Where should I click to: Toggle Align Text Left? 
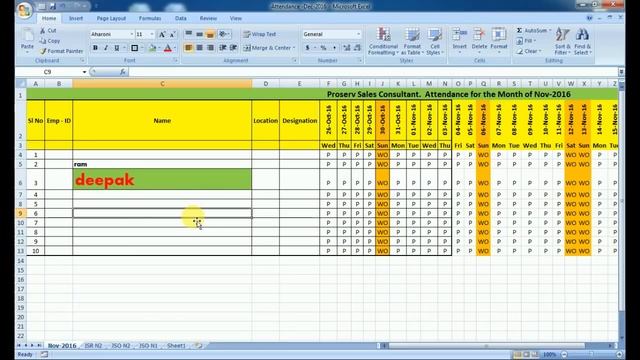189,48
